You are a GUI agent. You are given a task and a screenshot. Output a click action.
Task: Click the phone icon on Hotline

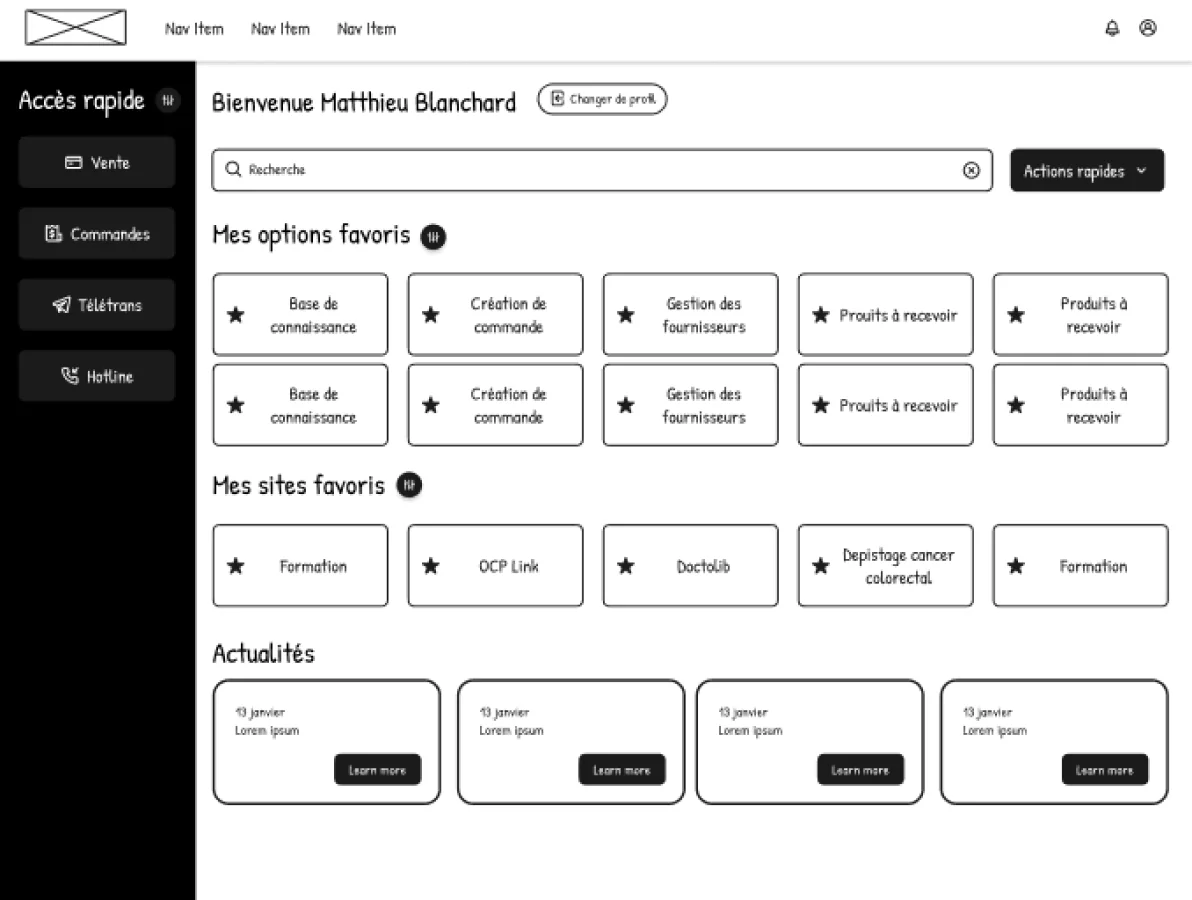coord(69,376)
